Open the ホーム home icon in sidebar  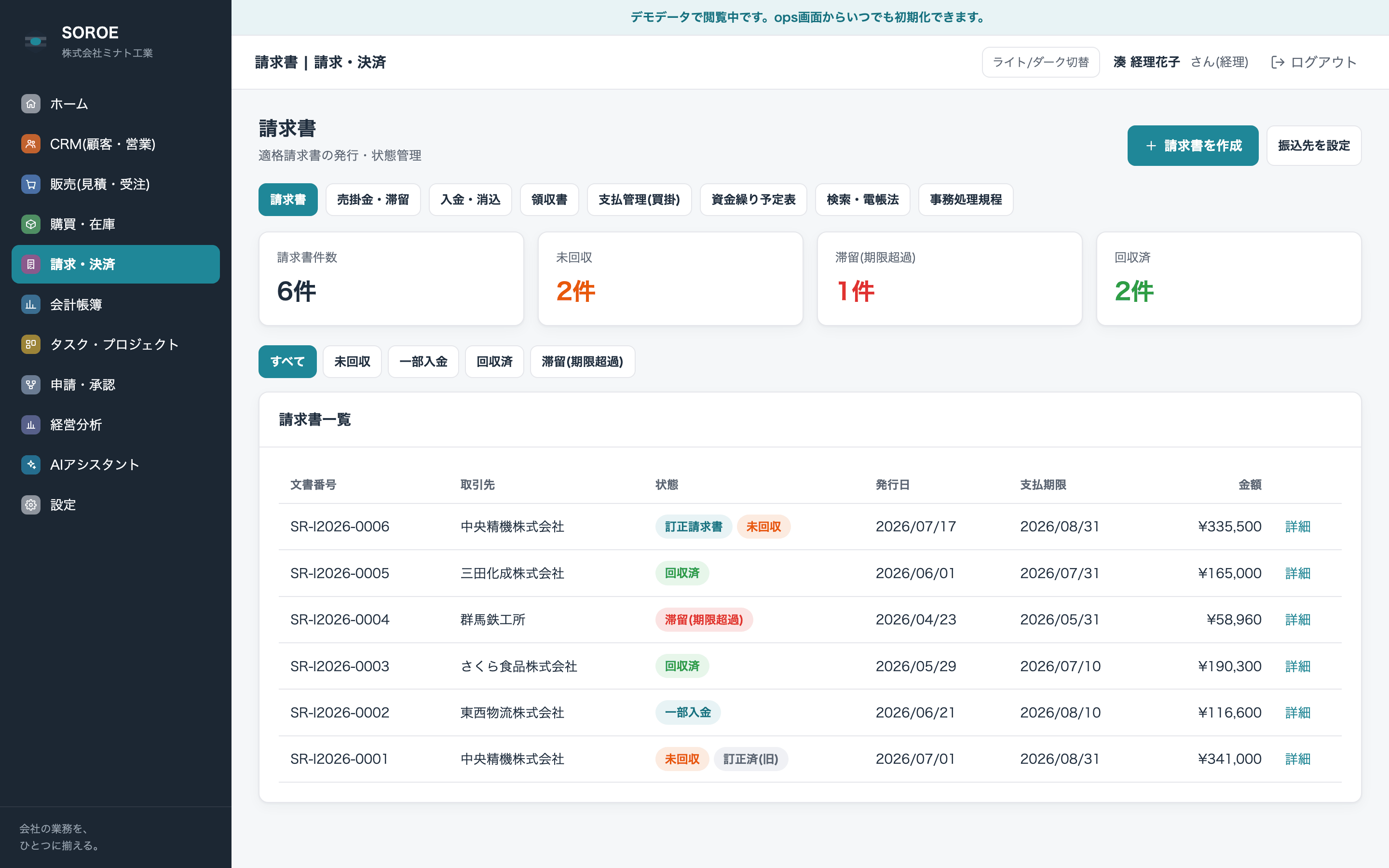(x=30, y=104)
